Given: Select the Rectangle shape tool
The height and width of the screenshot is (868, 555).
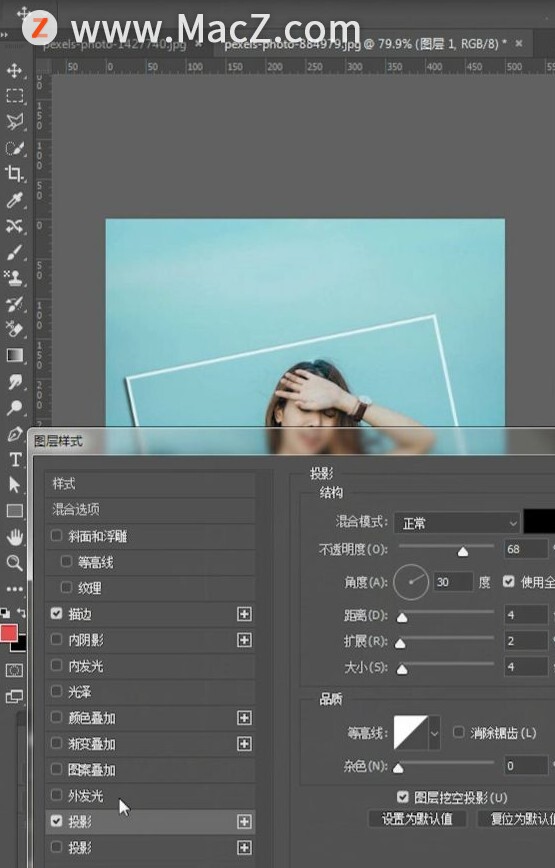Looking at the screenshot, I should pos(14,510).
